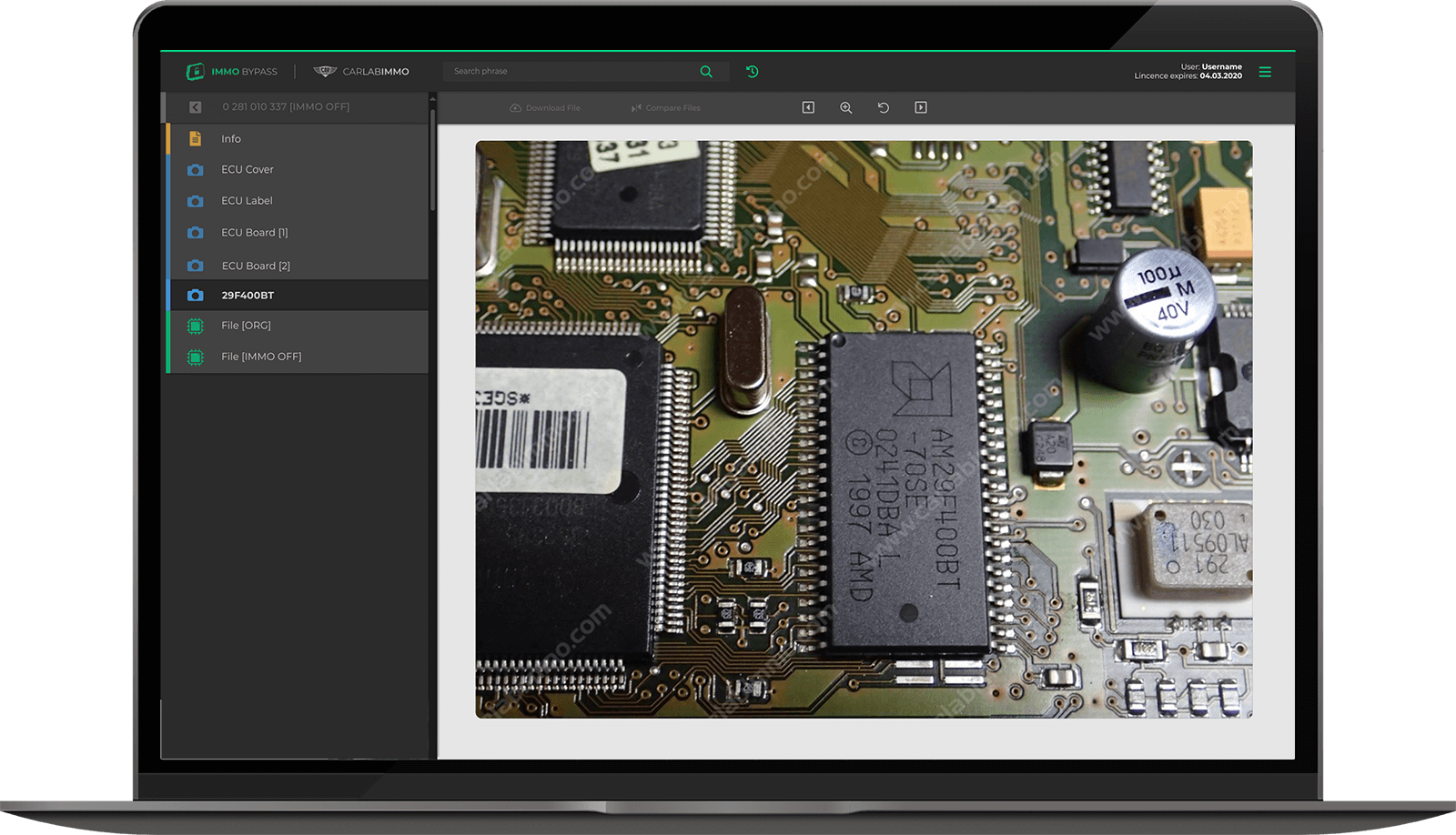Rotate the image with the rotate icon
This screenshot has height=835, width=1456.
point(883,107)
